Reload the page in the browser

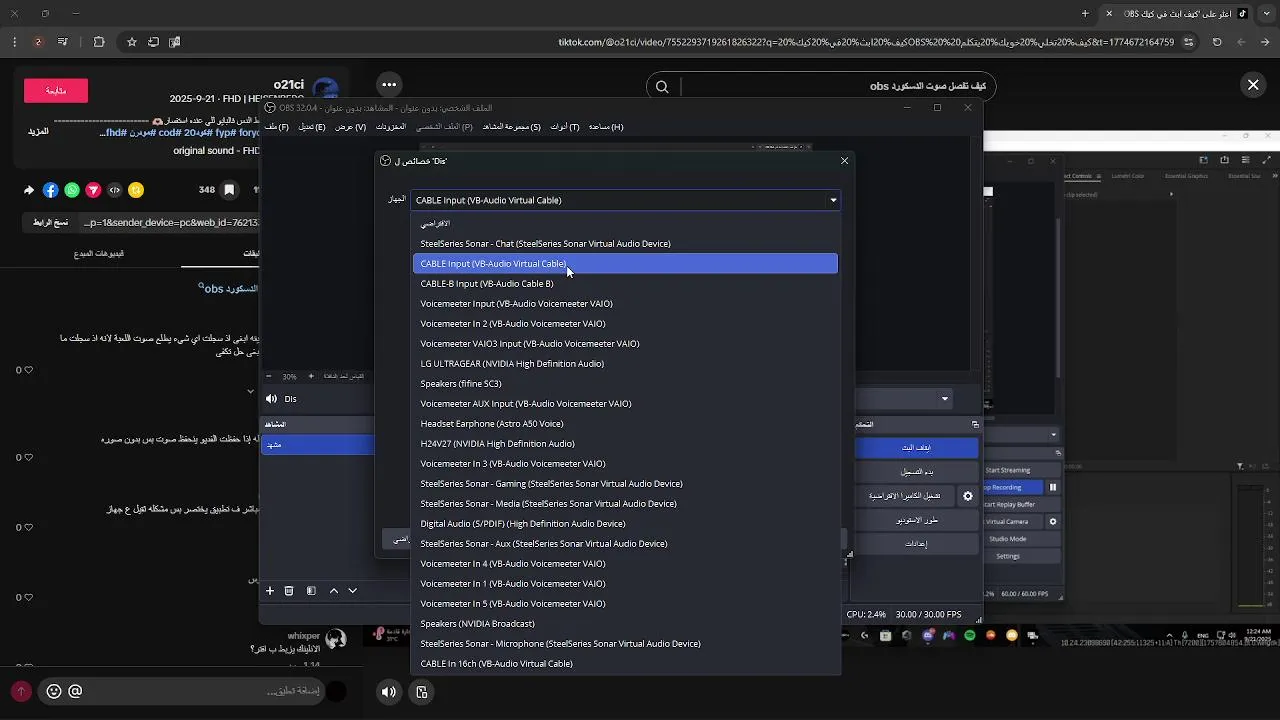click(x=1217, y=42)
